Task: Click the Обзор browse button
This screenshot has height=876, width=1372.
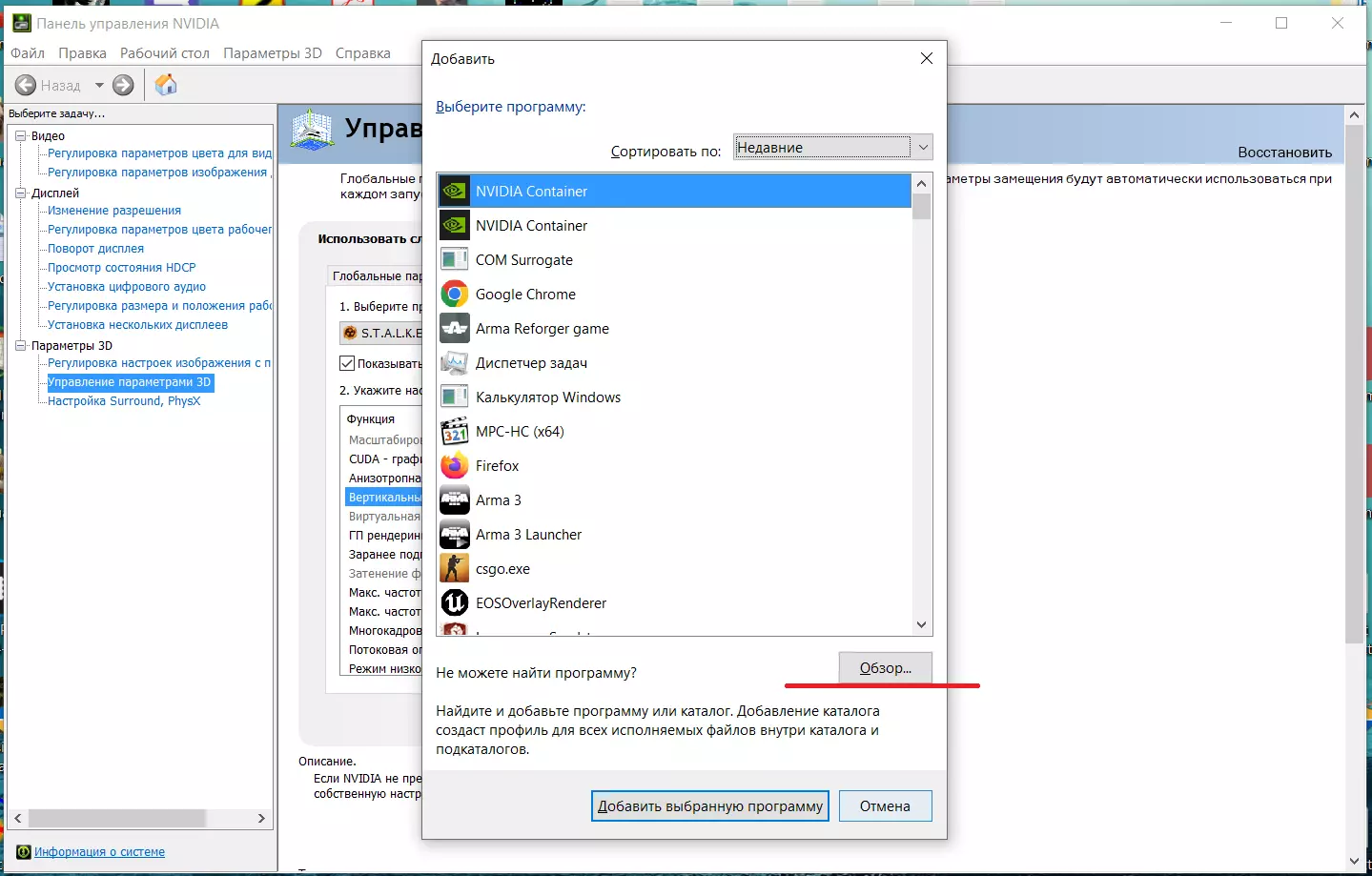Action: [x=886, y=668]
